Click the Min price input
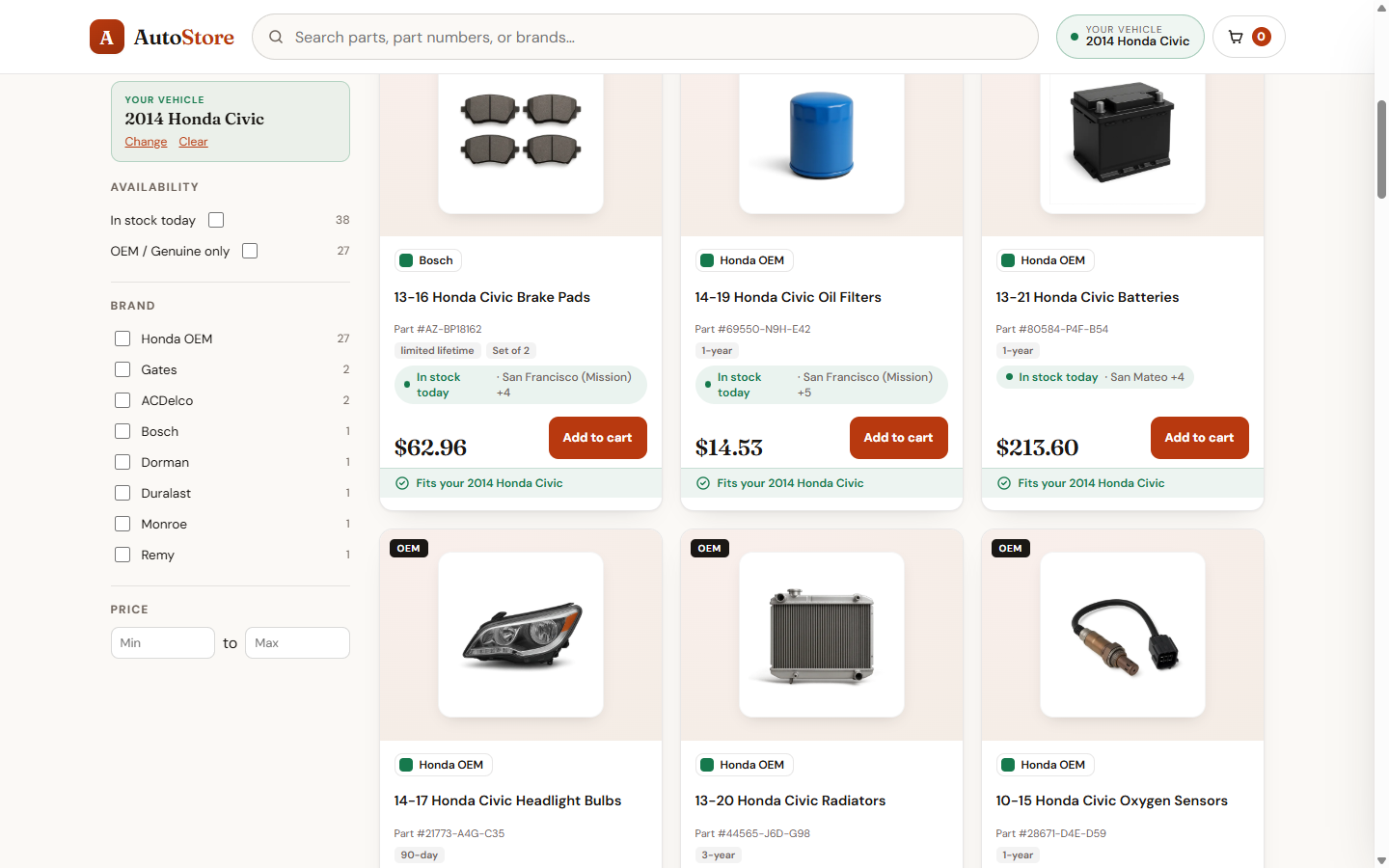 click(x=163, y=643)
